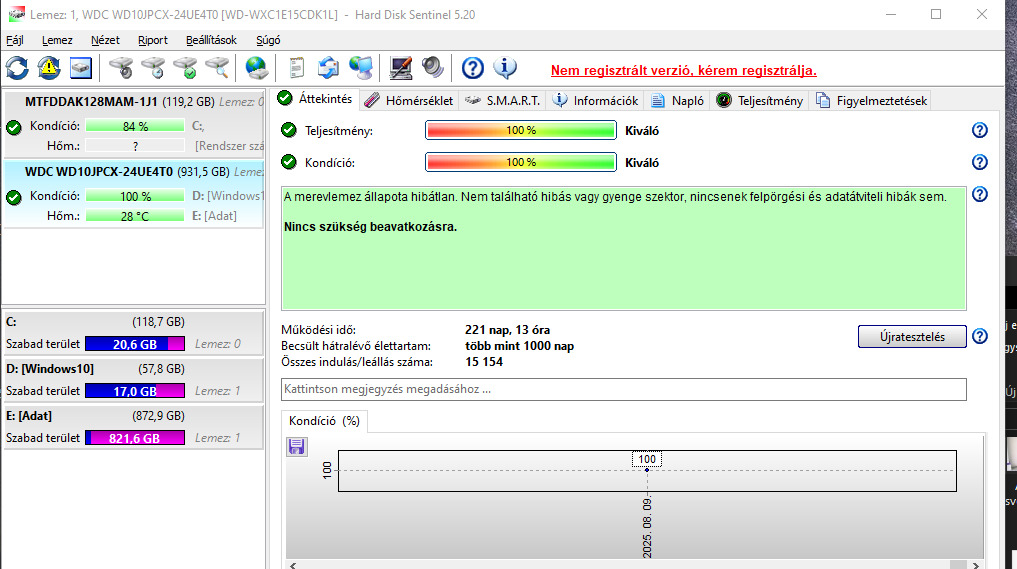Click the blue question mark help toolbar icon
1017x569 pixels.
473,68
